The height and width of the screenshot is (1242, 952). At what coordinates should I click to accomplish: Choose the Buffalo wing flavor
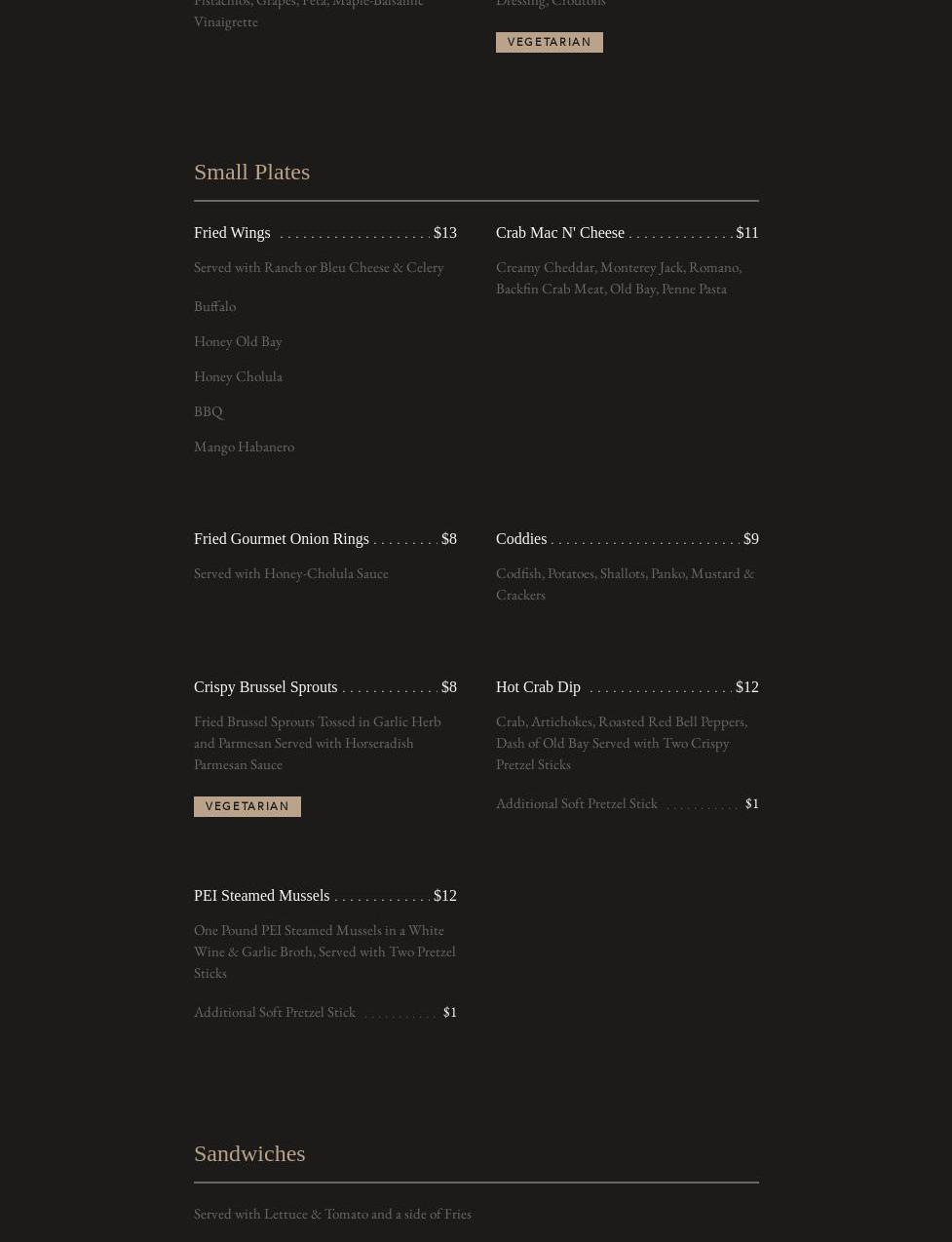pyautogui.click(x=215, y=306)
